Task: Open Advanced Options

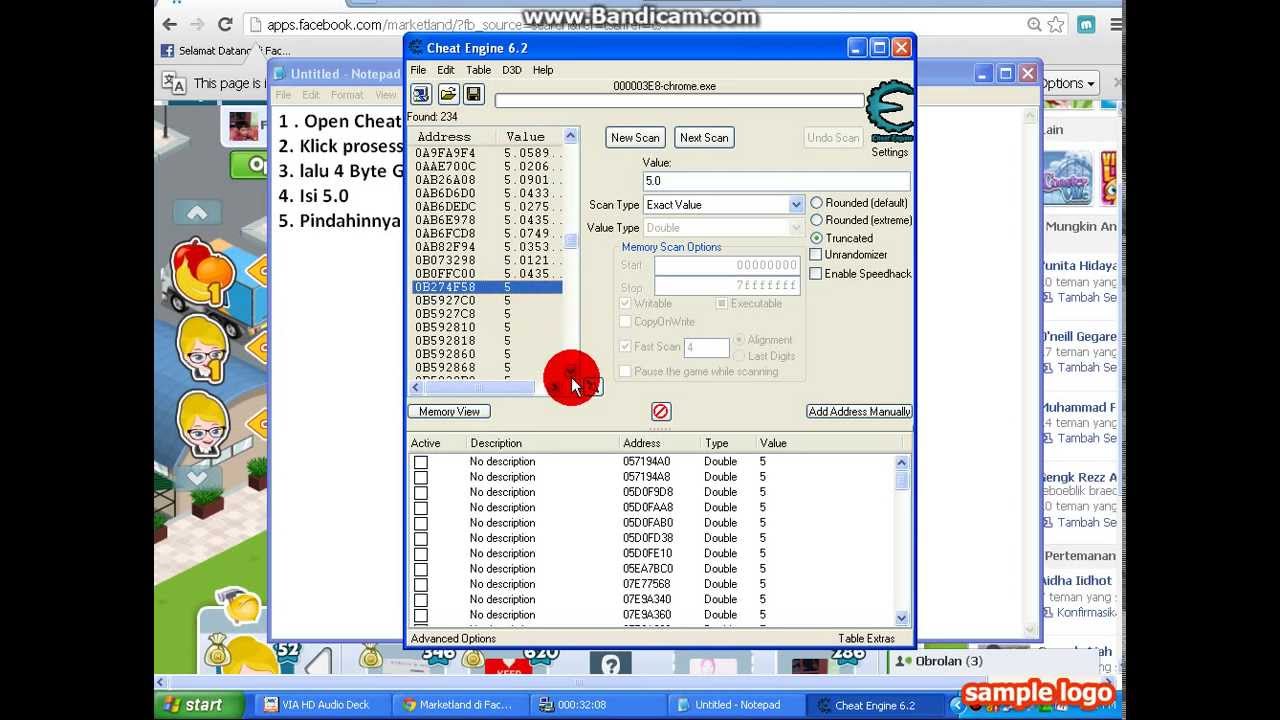Action: [x=453, y=638]
